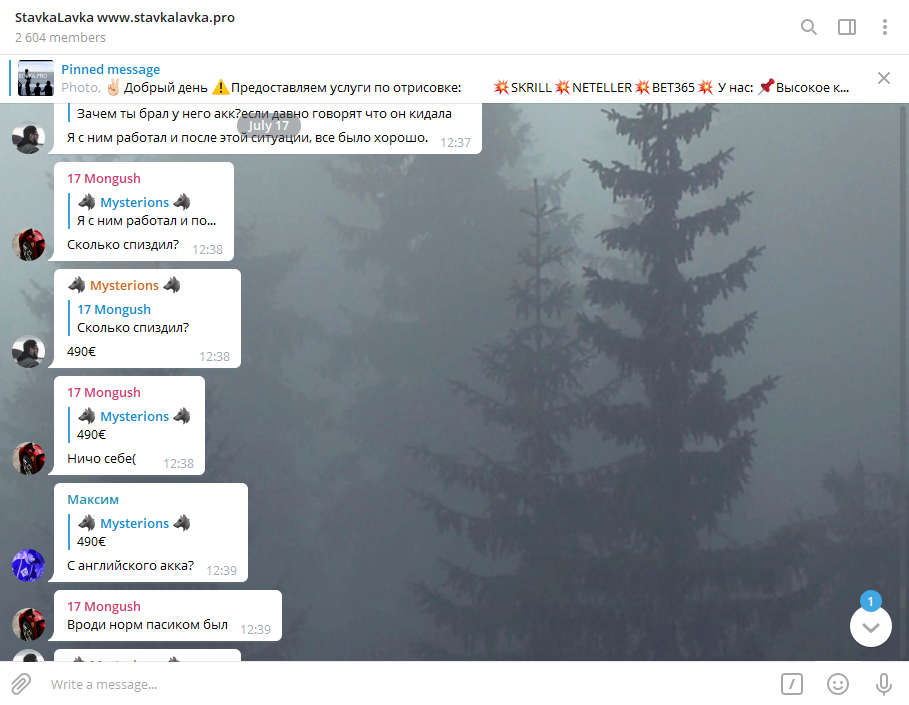Click the attach file paperclip icon
This screenshot has width=909, height=705.
coord(21,684)
